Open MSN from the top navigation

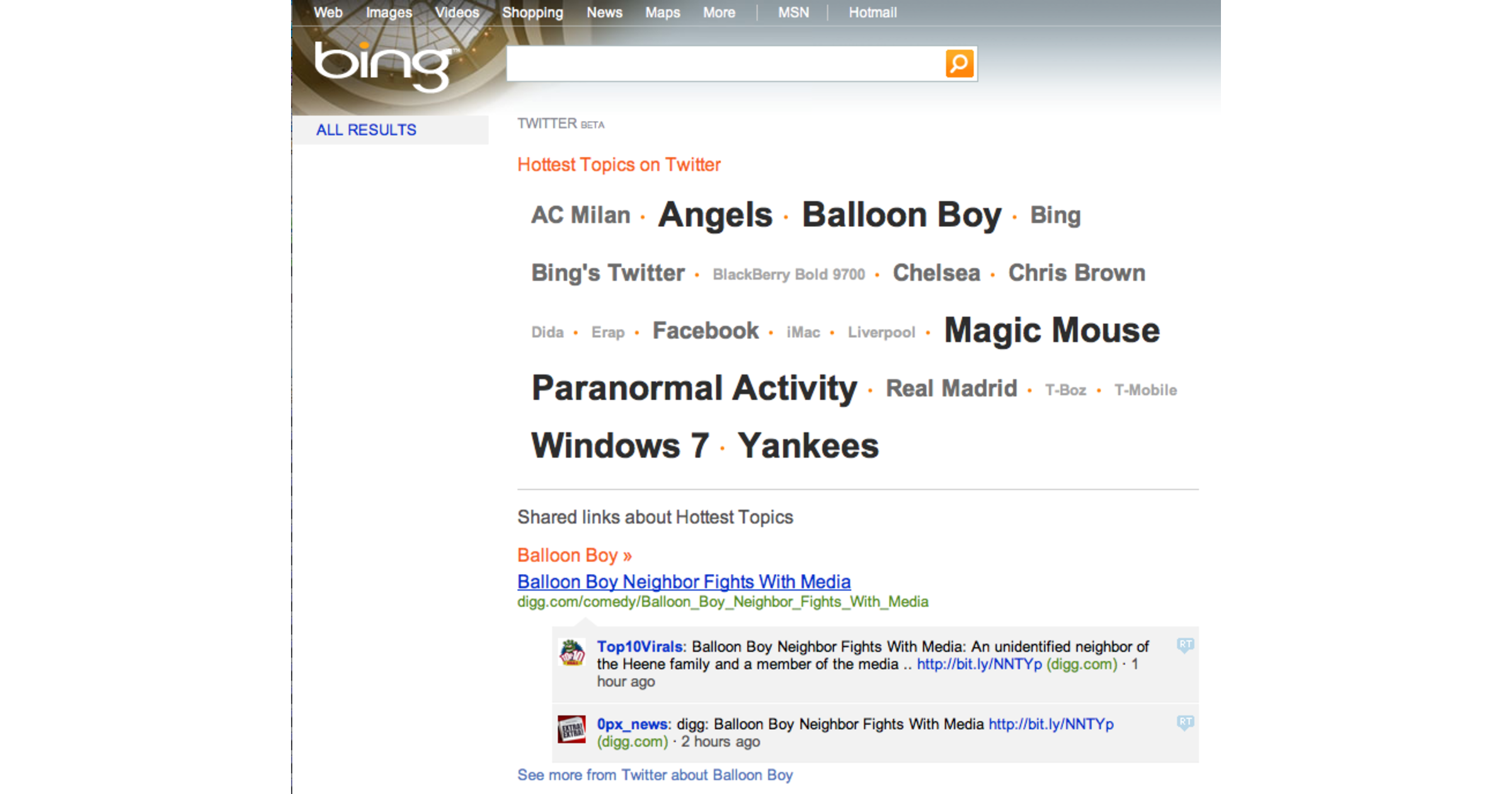tap(793, 13)
